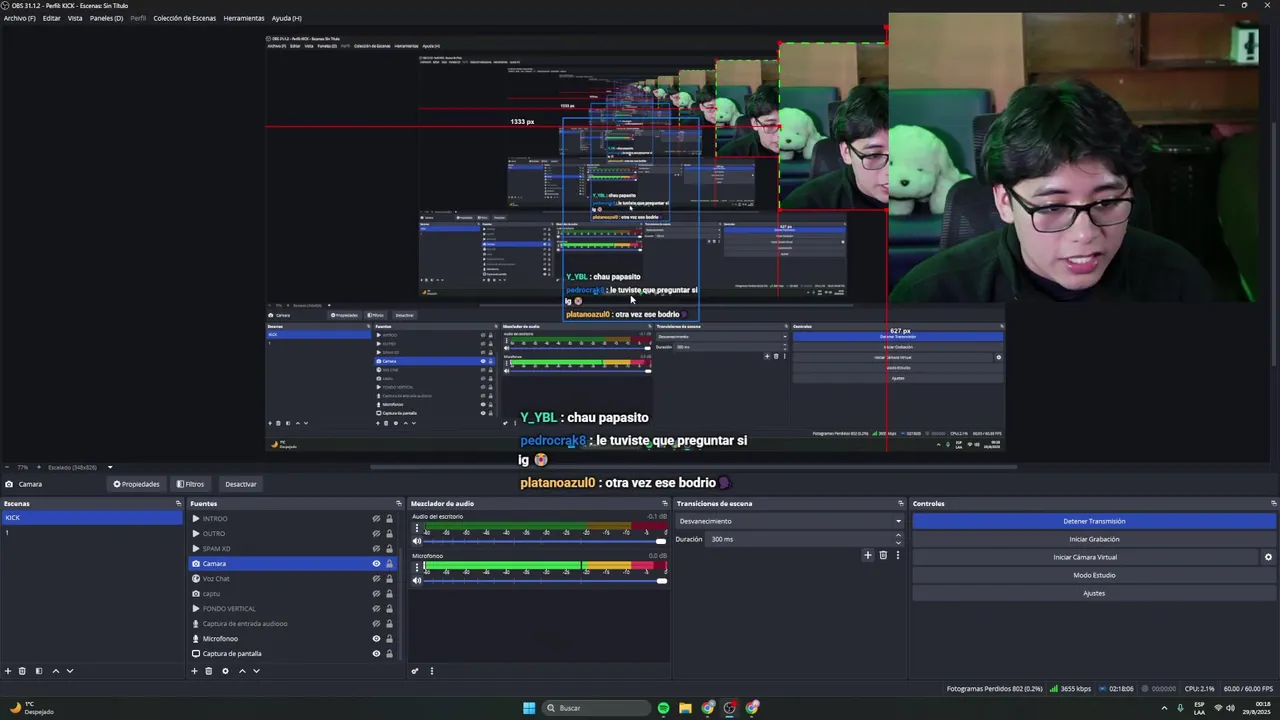The image size is (1280, 720).
Task: Show the OUTRO source eye icon
Action: [376, 534]
